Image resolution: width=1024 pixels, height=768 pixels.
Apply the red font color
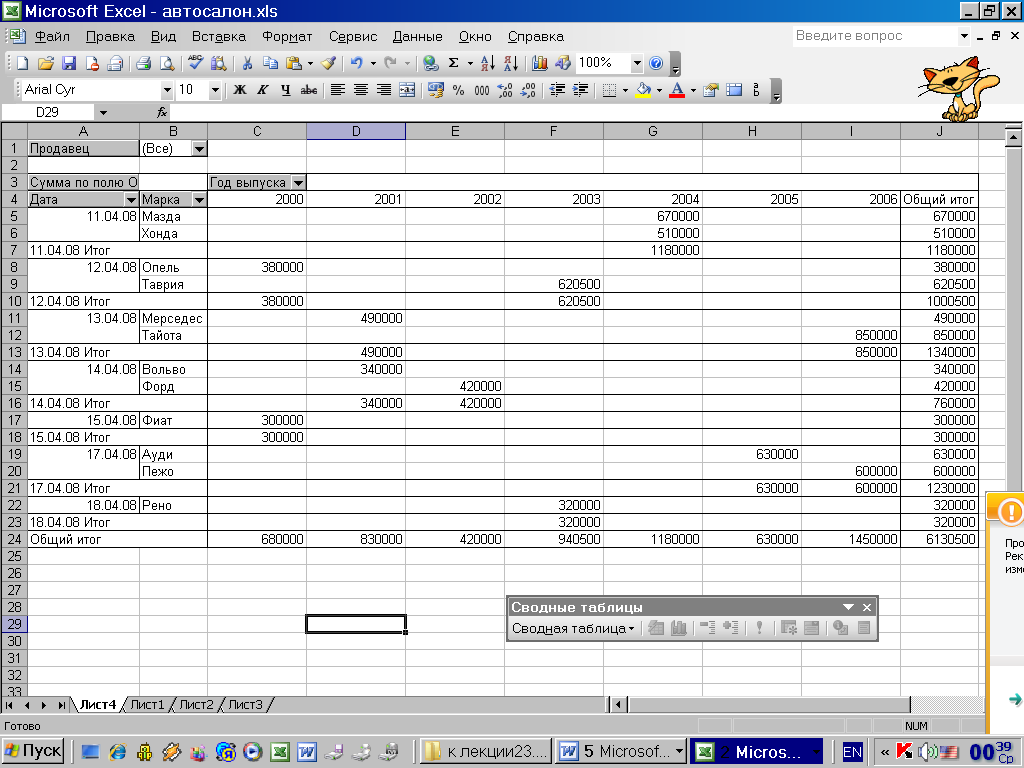click(x=677, y=90)
